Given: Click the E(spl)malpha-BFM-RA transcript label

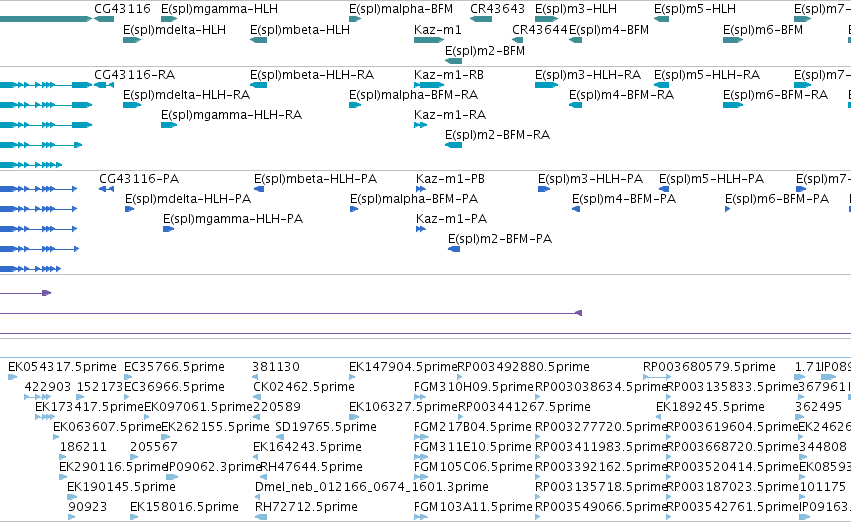Looking at the screenshot, I should pyautogui.click(x=413, y=95).
